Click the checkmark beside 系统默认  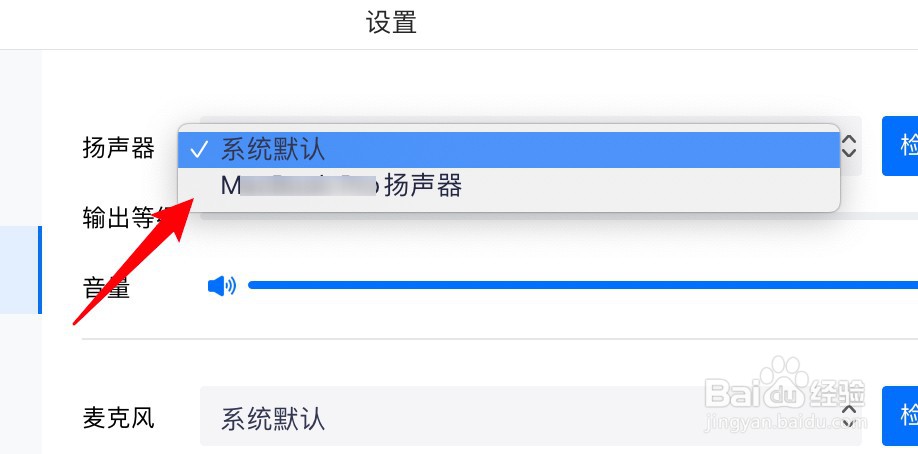[x=198, y=151]
